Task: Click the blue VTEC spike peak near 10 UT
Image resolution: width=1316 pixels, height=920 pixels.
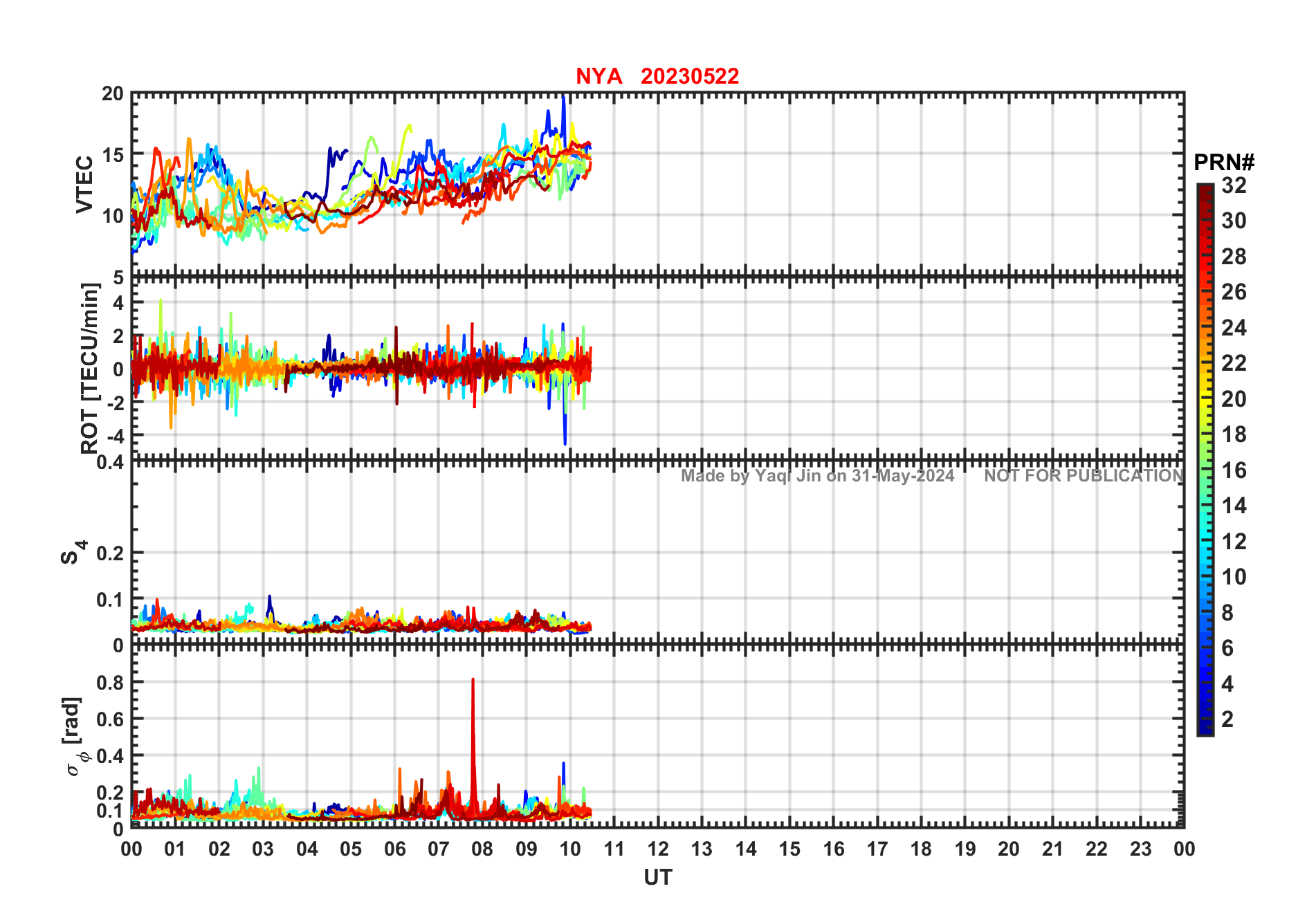Action: (563, 98)
